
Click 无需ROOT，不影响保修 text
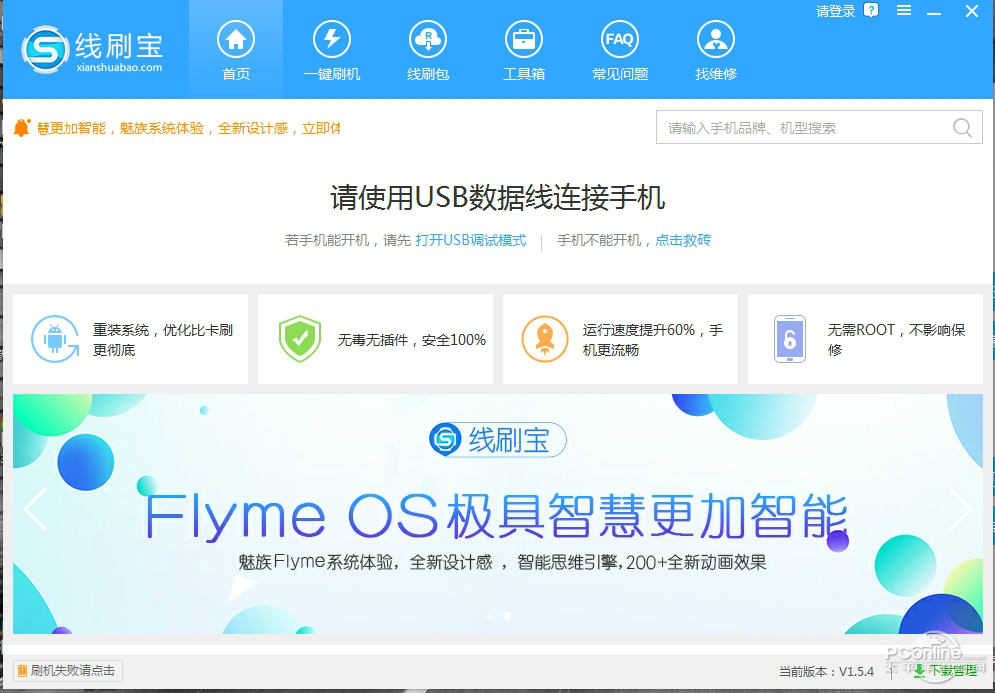(x=897, y=340)
